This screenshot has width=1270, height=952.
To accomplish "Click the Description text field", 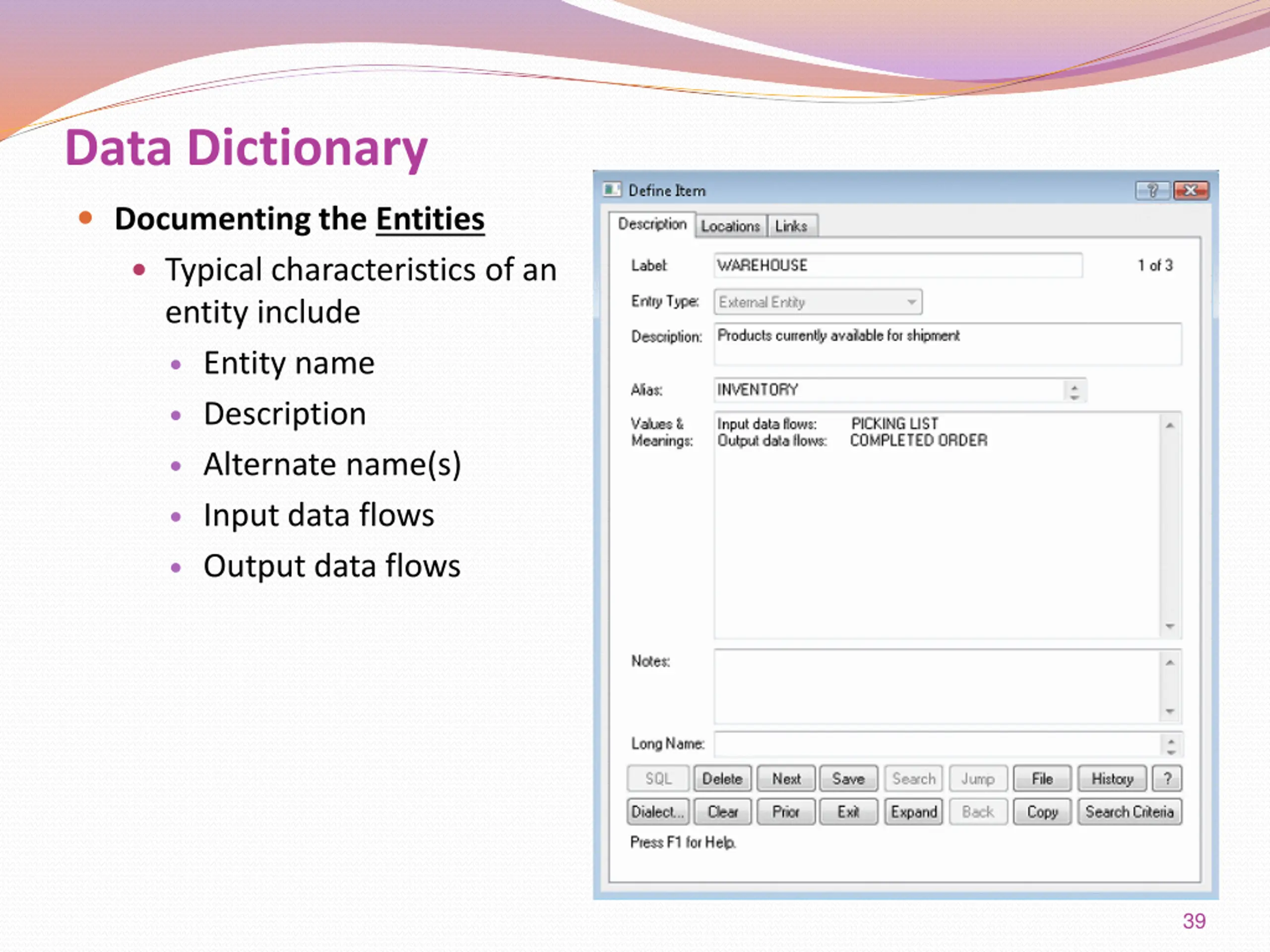I will (x=948, y=344).
